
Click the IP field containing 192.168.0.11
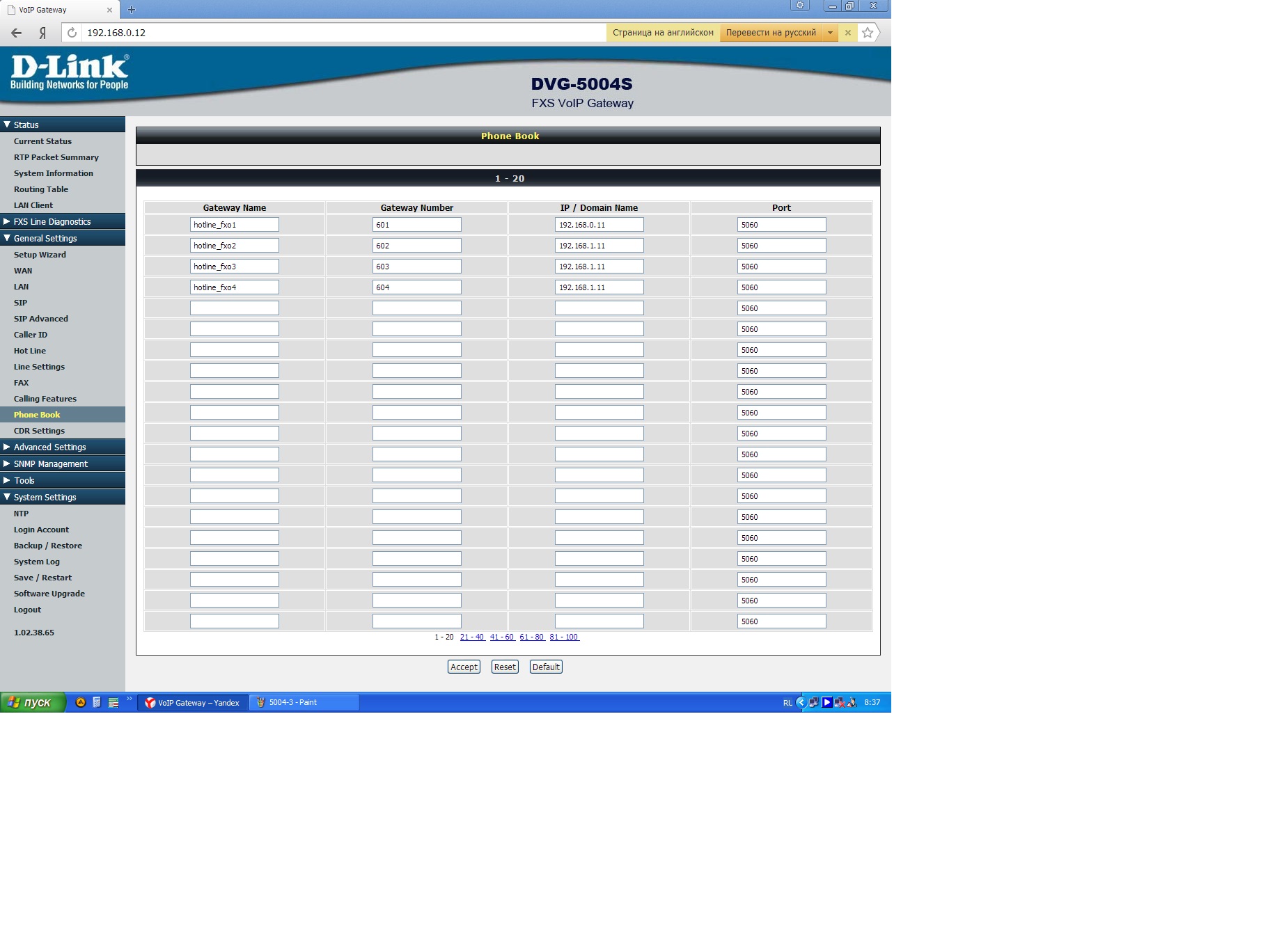[x=599, y=225]
